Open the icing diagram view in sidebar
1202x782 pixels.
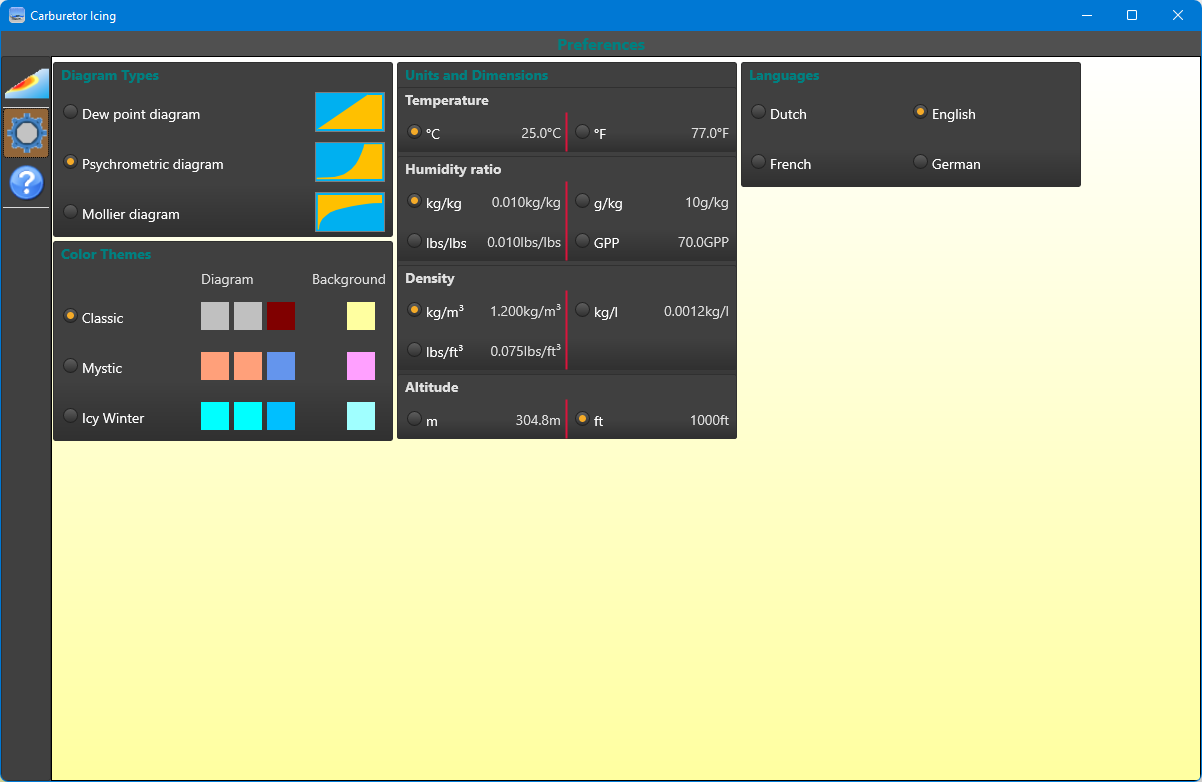click(27, 82)
